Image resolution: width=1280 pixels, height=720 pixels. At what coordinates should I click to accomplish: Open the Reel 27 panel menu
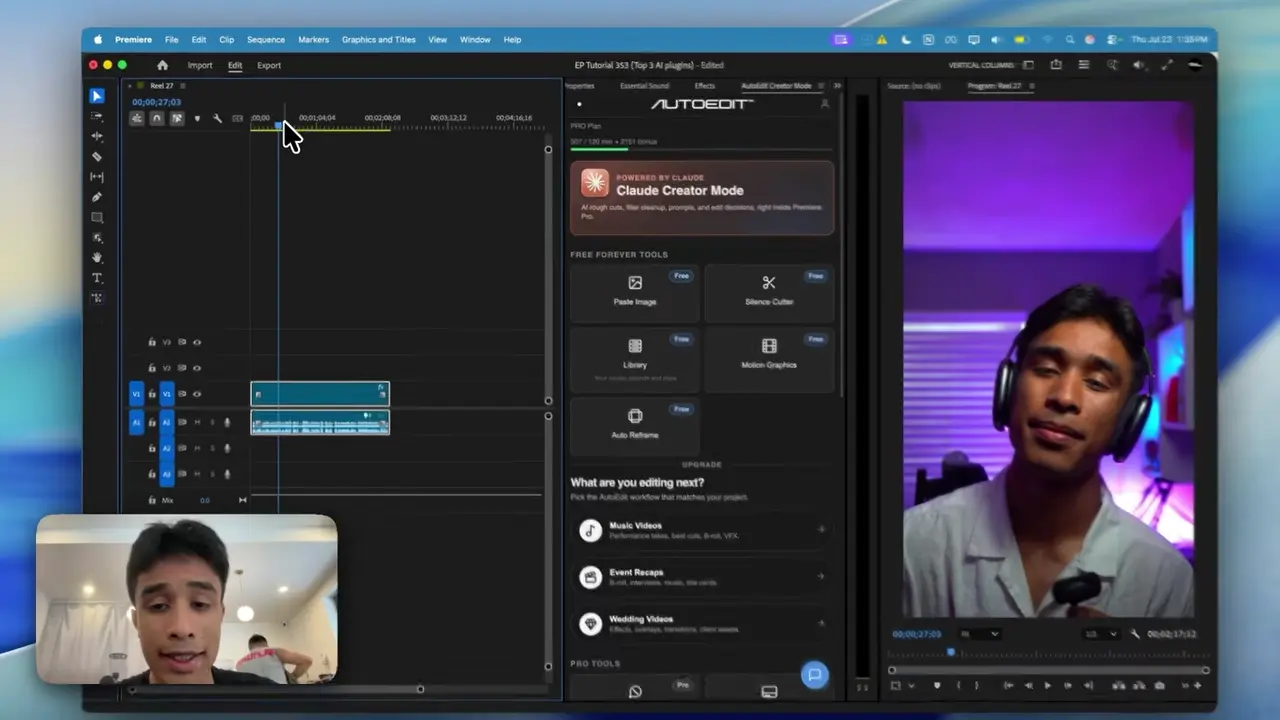[x=182, y=86]
